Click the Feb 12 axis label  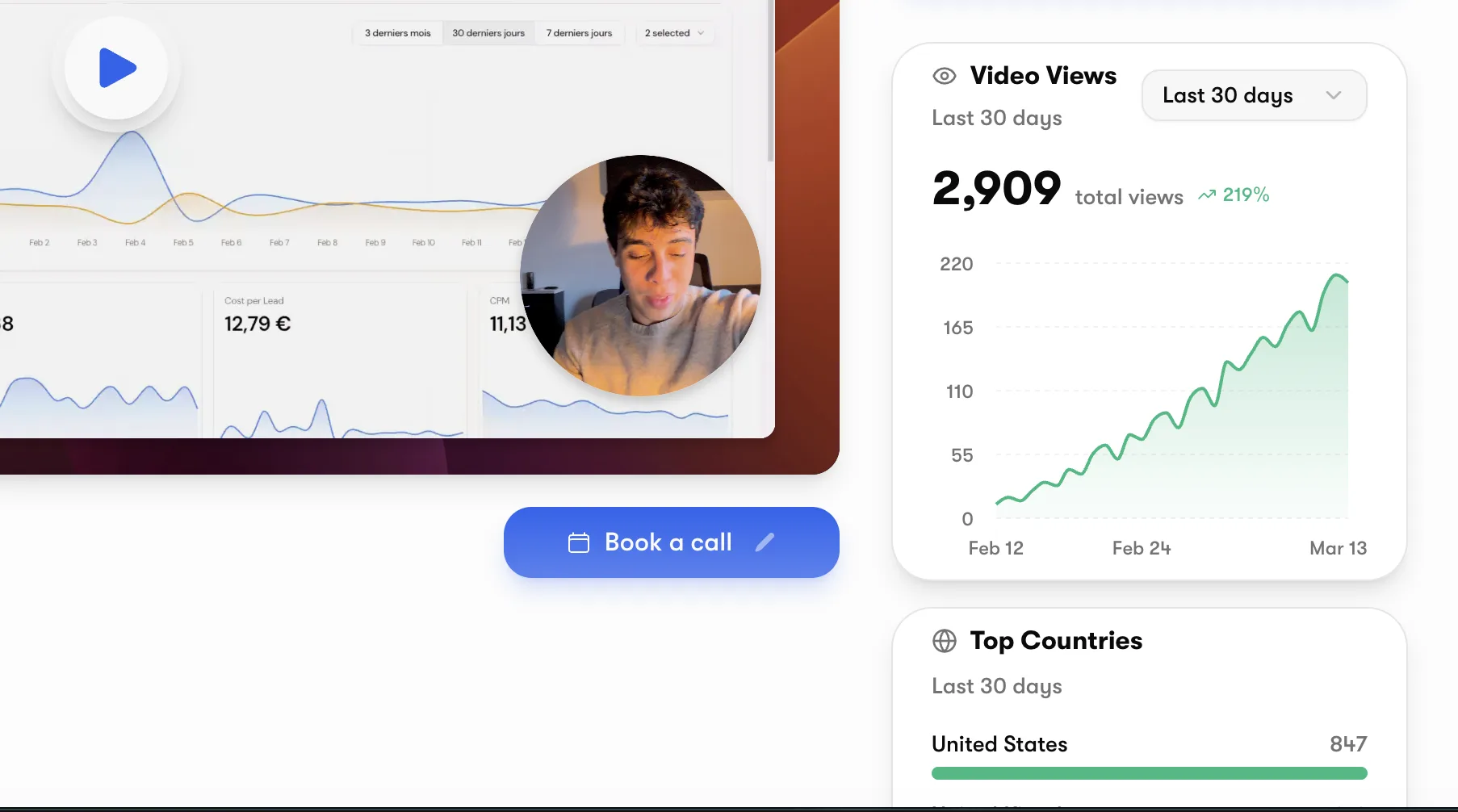[995, 548]
